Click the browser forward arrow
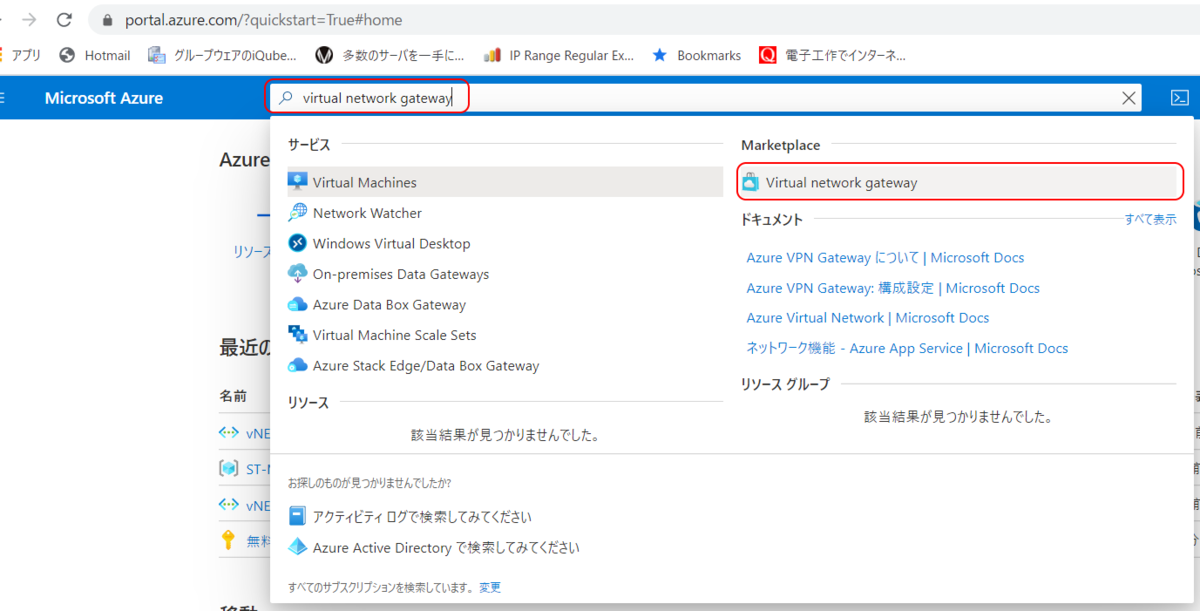Image resolution: width=1200 pixels, height=611 pixels. pyautogui.click(x=30, y=19)
